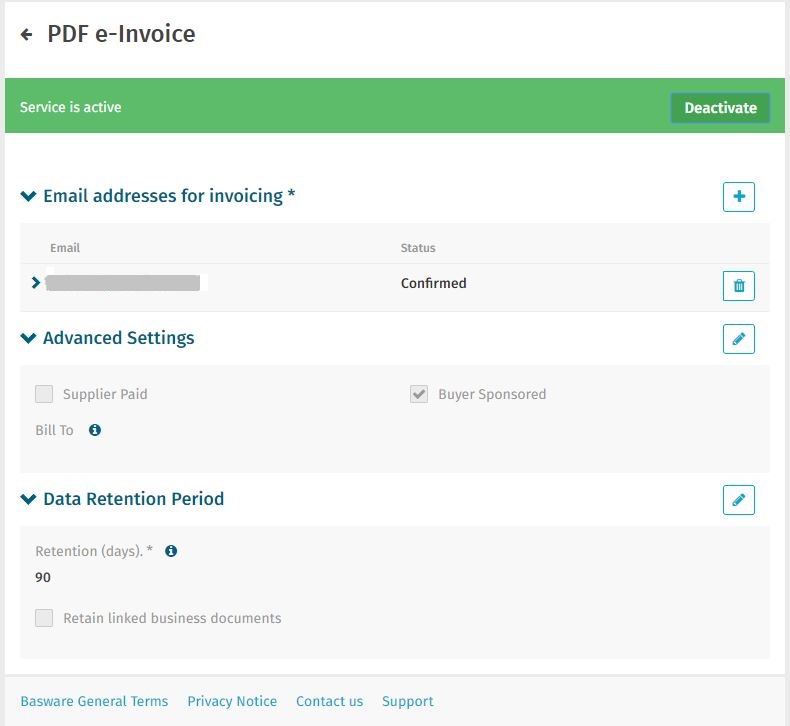Toggle the Supplier Paid checkbox
This screenshot has width=790, height=726.
tap(44, 394)
